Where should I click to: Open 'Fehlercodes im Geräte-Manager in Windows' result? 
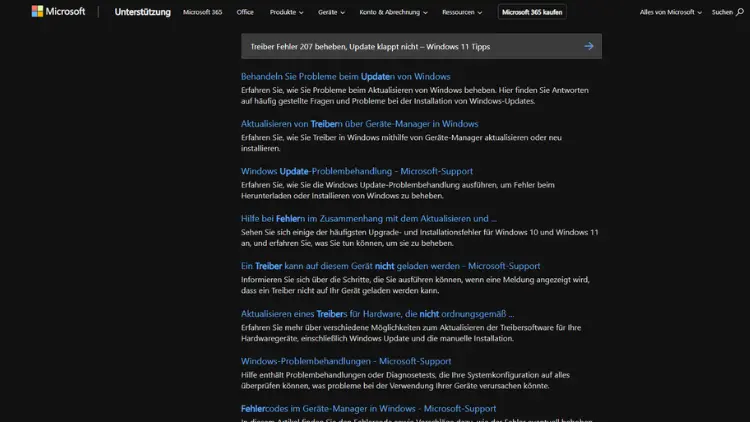368,409
